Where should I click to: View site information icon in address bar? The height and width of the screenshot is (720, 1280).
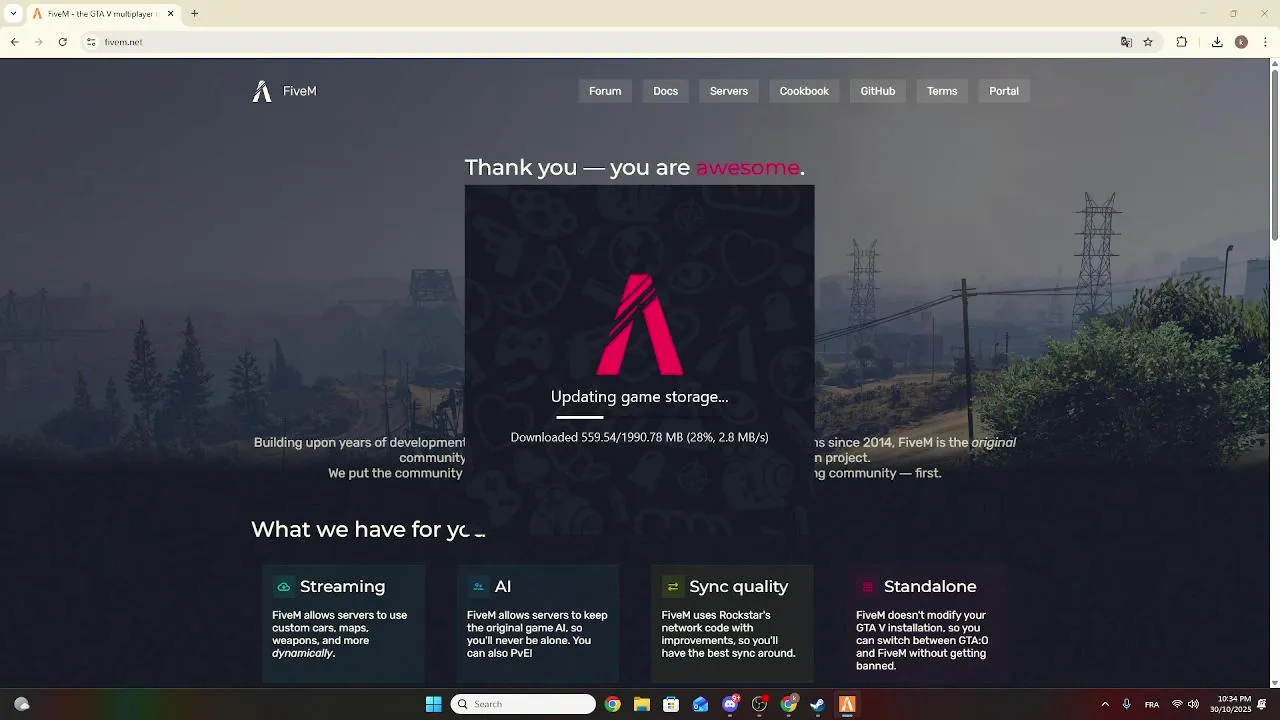click(91, 42)
